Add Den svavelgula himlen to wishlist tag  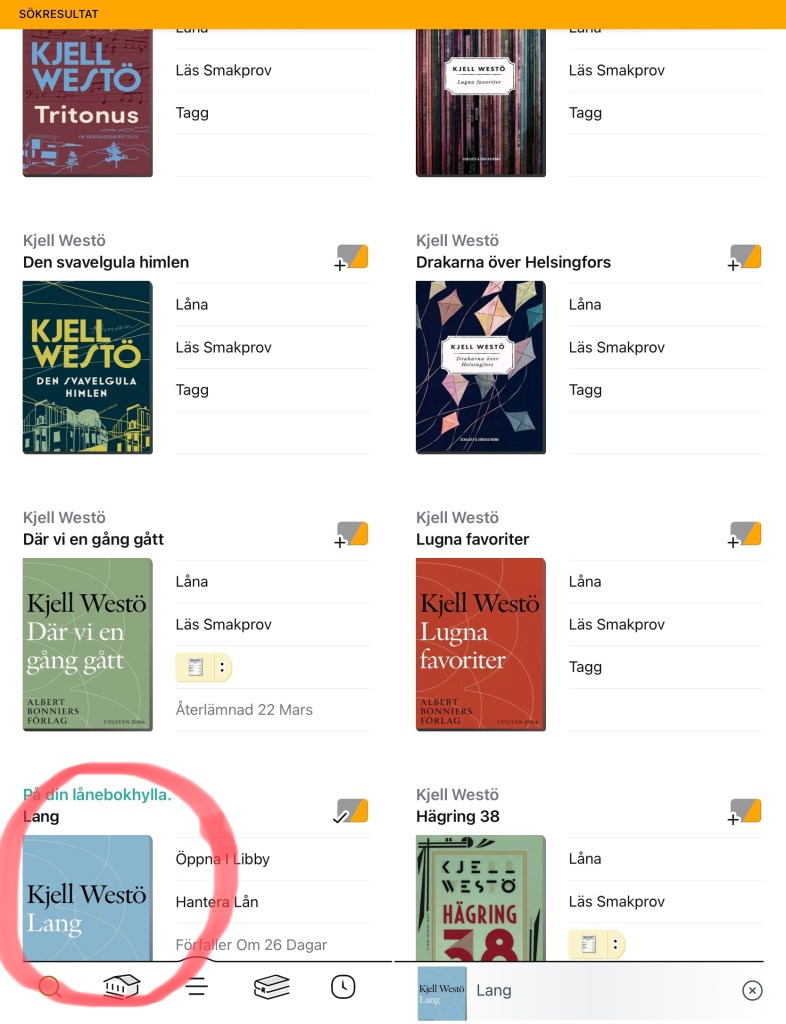point(351,258)
